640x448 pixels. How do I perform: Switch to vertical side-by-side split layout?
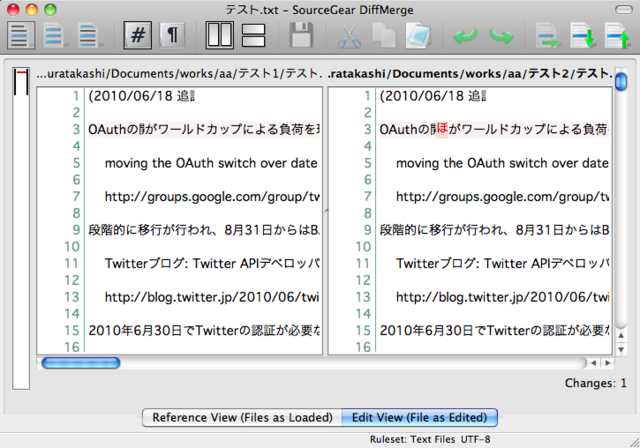click(x=220, y=35)
